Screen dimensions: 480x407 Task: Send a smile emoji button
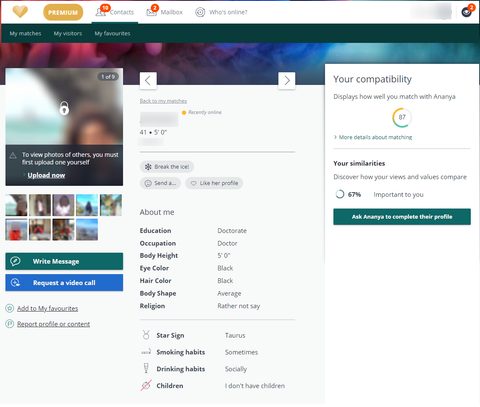click(x=160, y=183)
